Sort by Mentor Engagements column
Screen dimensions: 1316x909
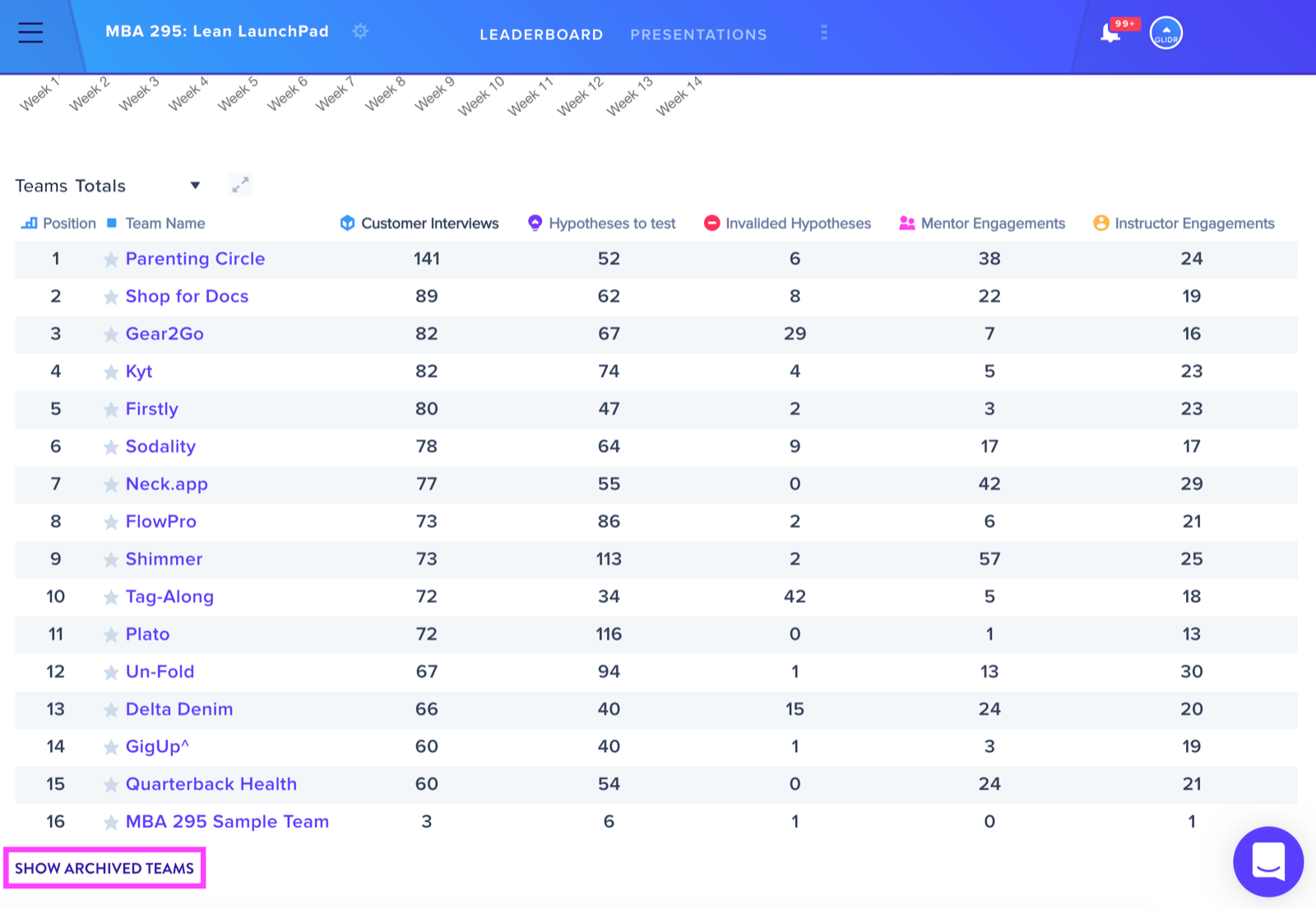982,223
